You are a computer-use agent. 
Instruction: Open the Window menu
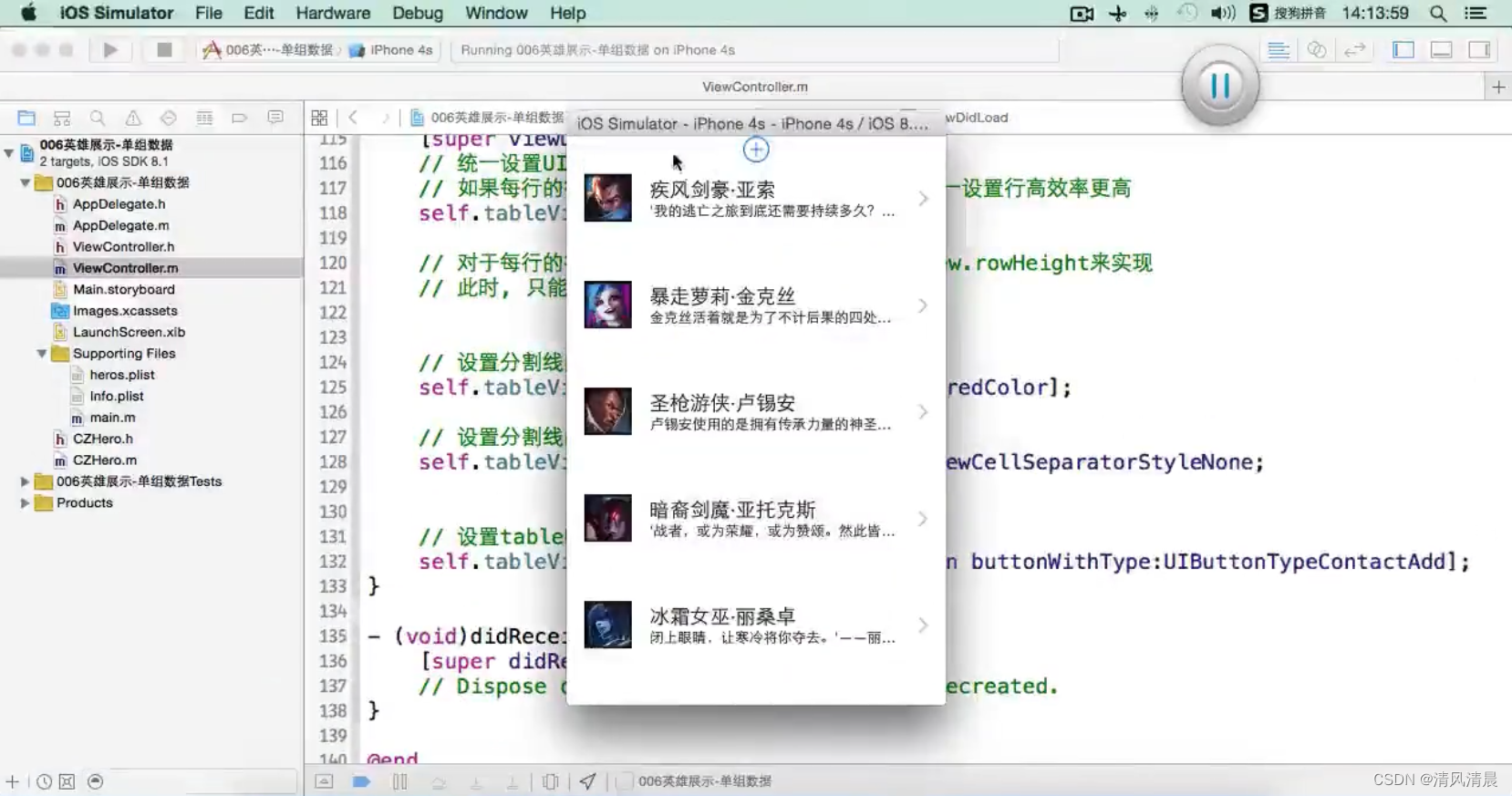click(496, 14)
